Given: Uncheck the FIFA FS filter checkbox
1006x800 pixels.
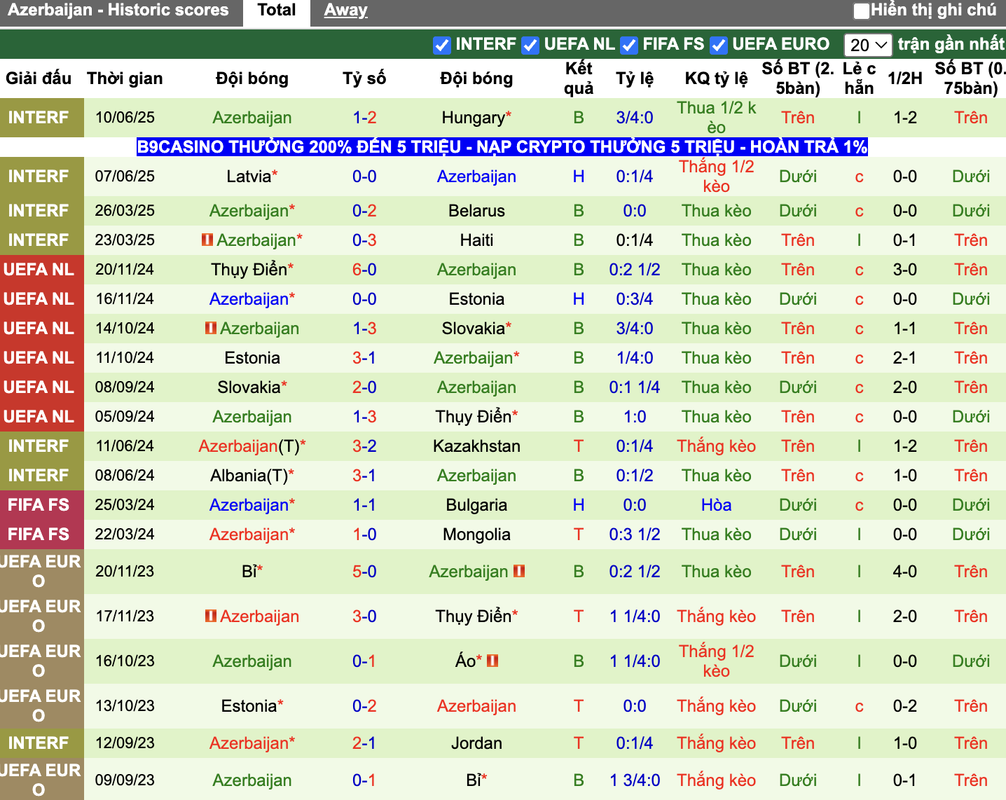Looking at the screenshot, I should click(629, 45).
